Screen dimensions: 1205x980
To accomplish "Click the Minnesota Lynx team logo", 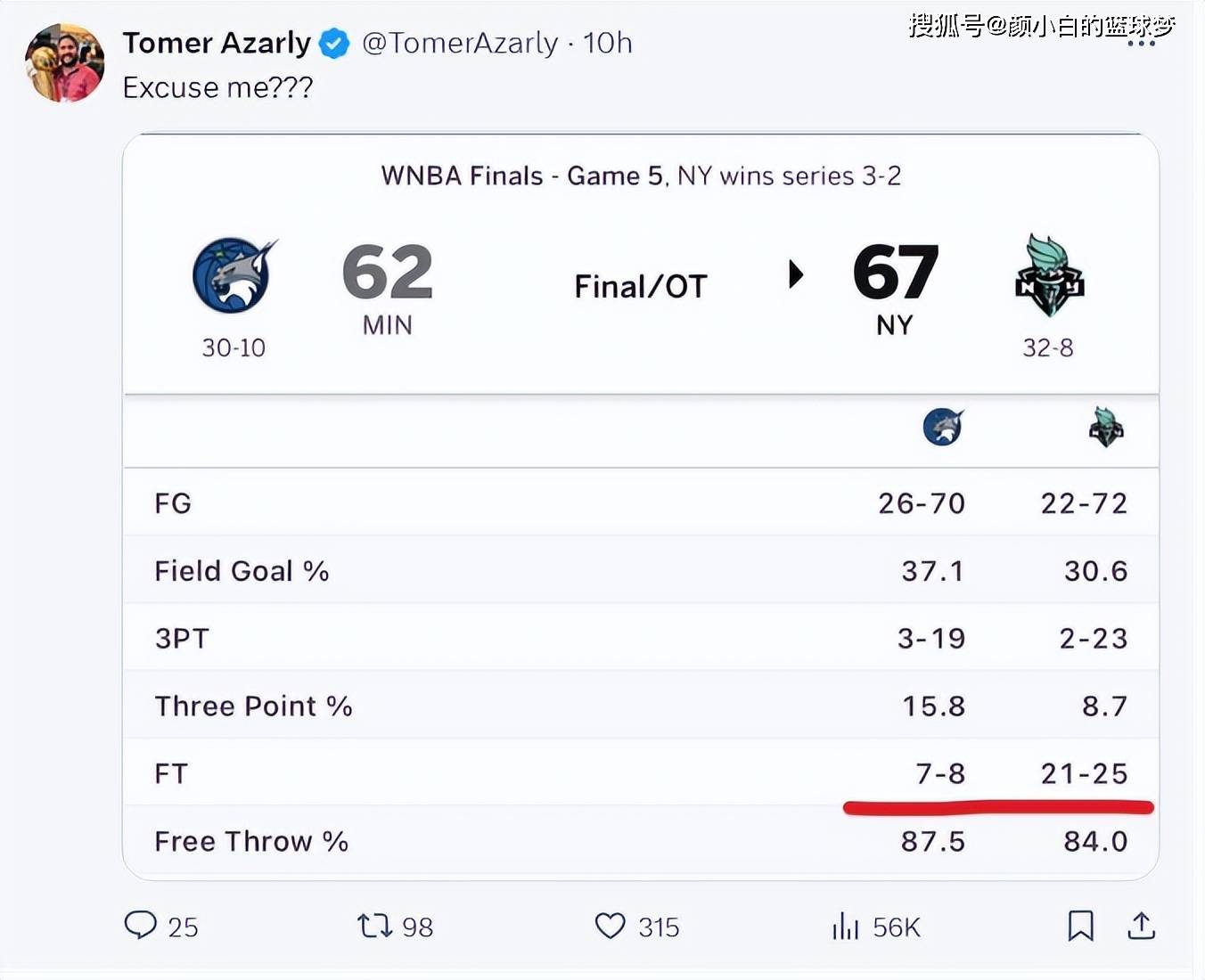I will click(234, 274).
